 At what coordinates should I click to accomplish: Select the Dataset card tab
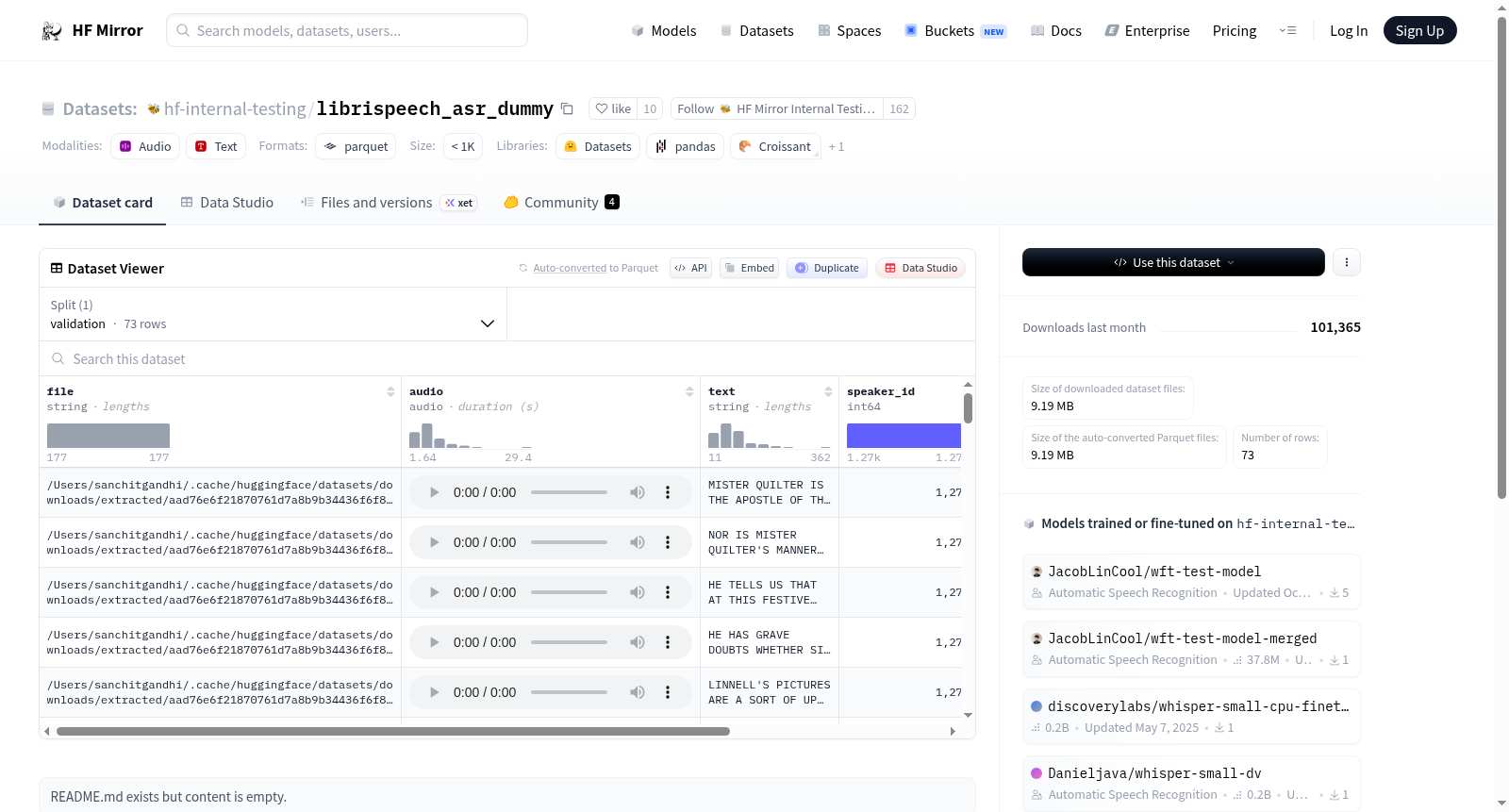(103, 203)
